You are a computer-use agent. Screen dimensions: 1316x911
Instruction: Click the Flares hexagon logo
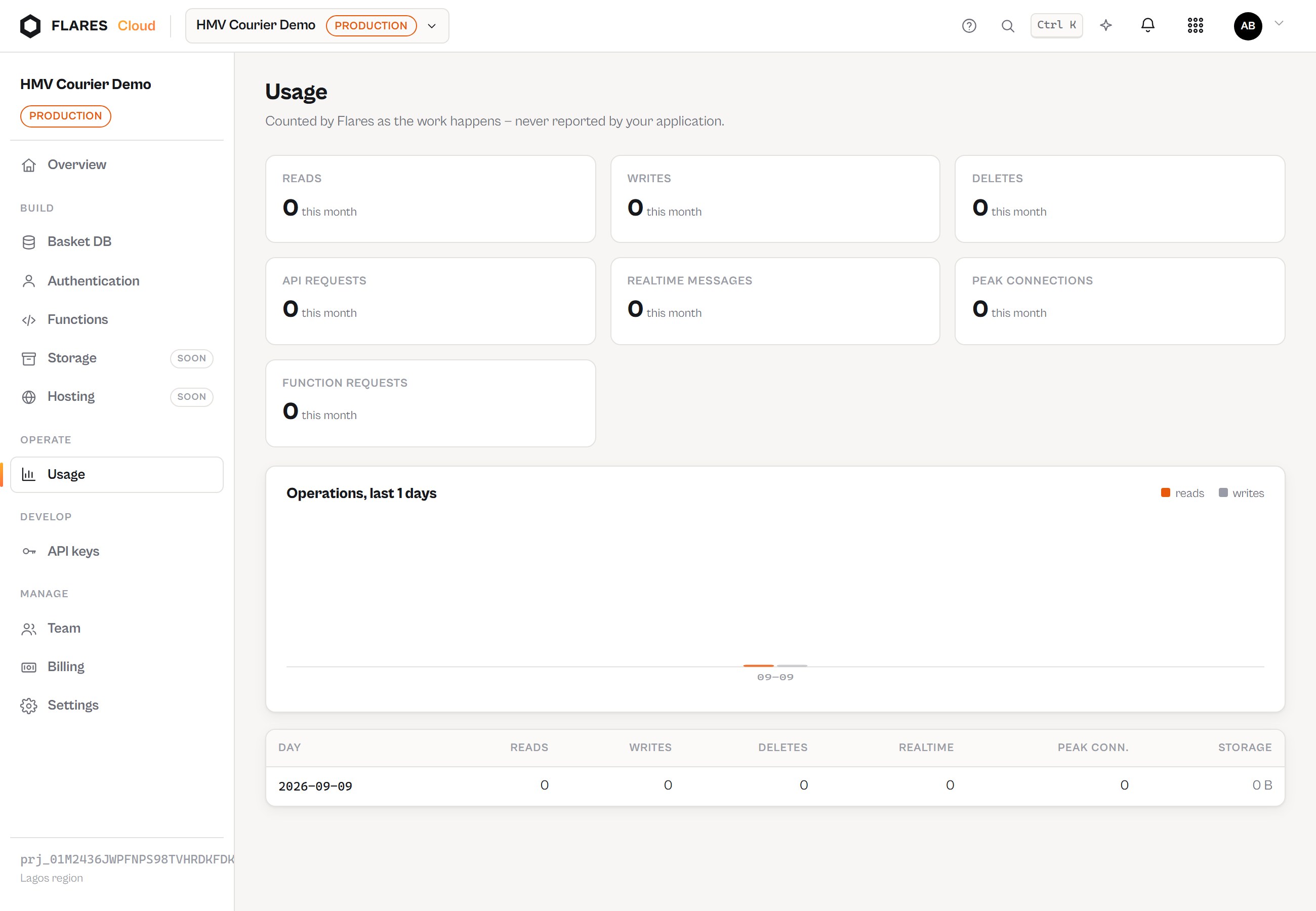tap(30, 26)
